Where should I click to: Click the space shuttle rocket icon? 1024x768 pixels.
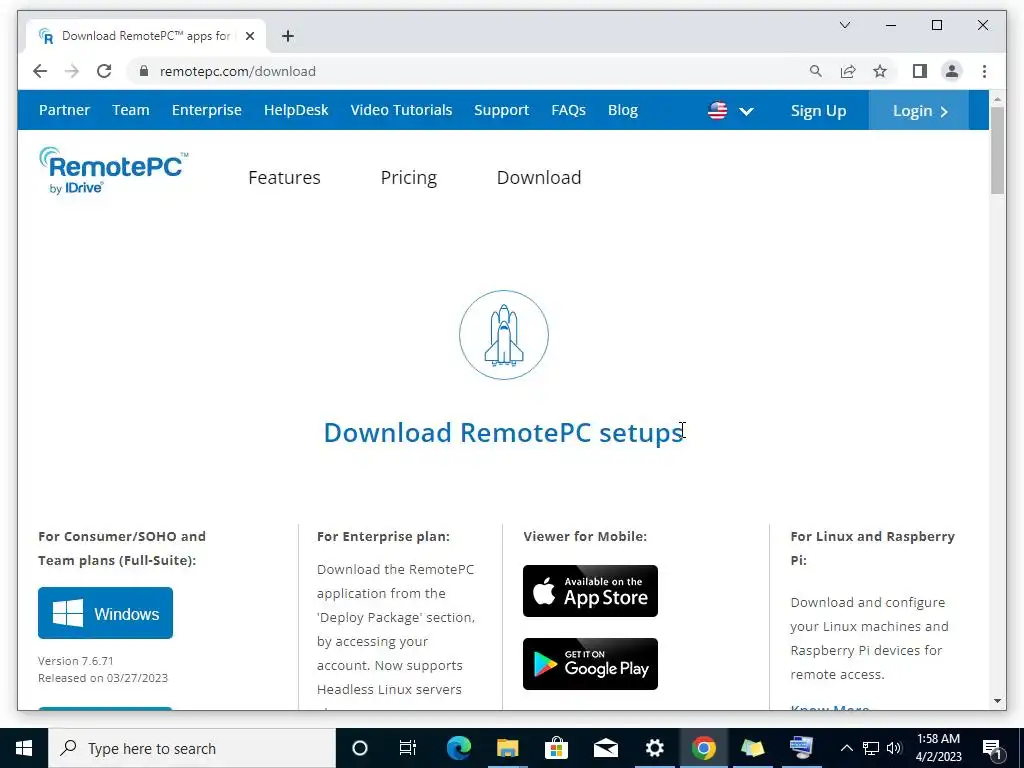(x=504, y=335)
